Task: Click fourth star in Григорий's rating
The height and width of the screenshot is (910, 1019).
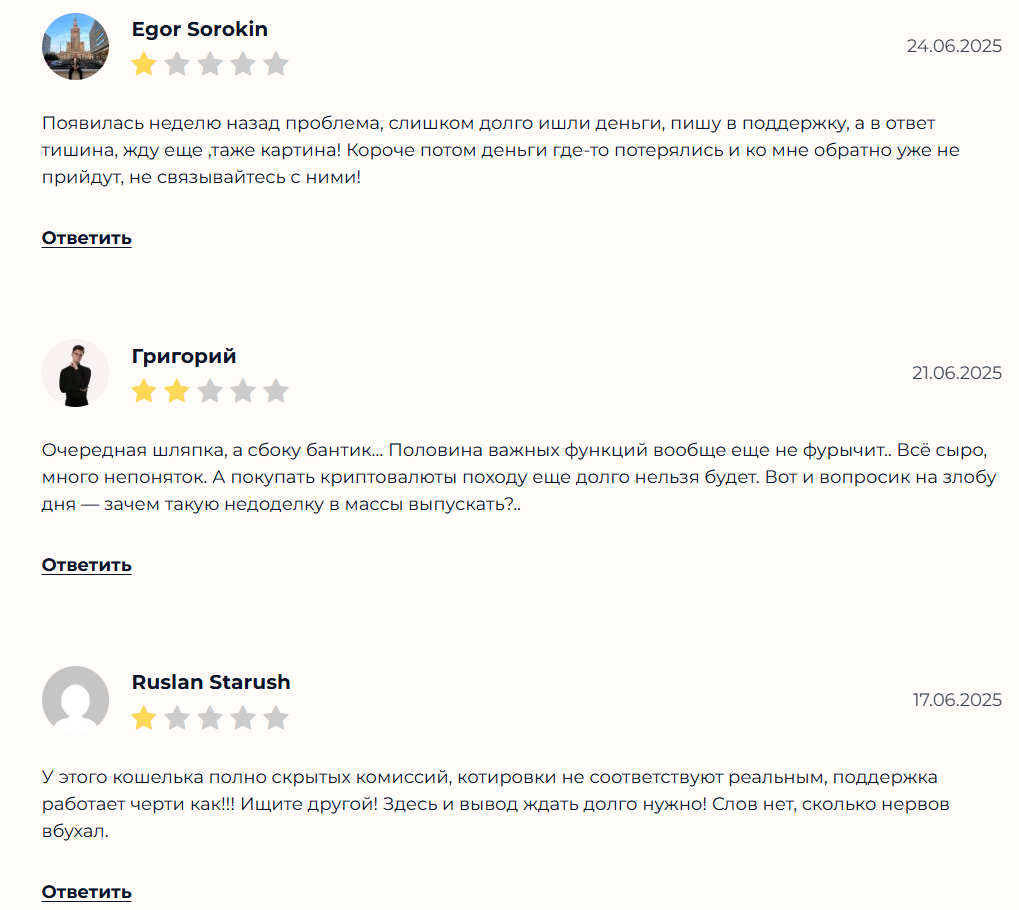Action: click(243, 391)
